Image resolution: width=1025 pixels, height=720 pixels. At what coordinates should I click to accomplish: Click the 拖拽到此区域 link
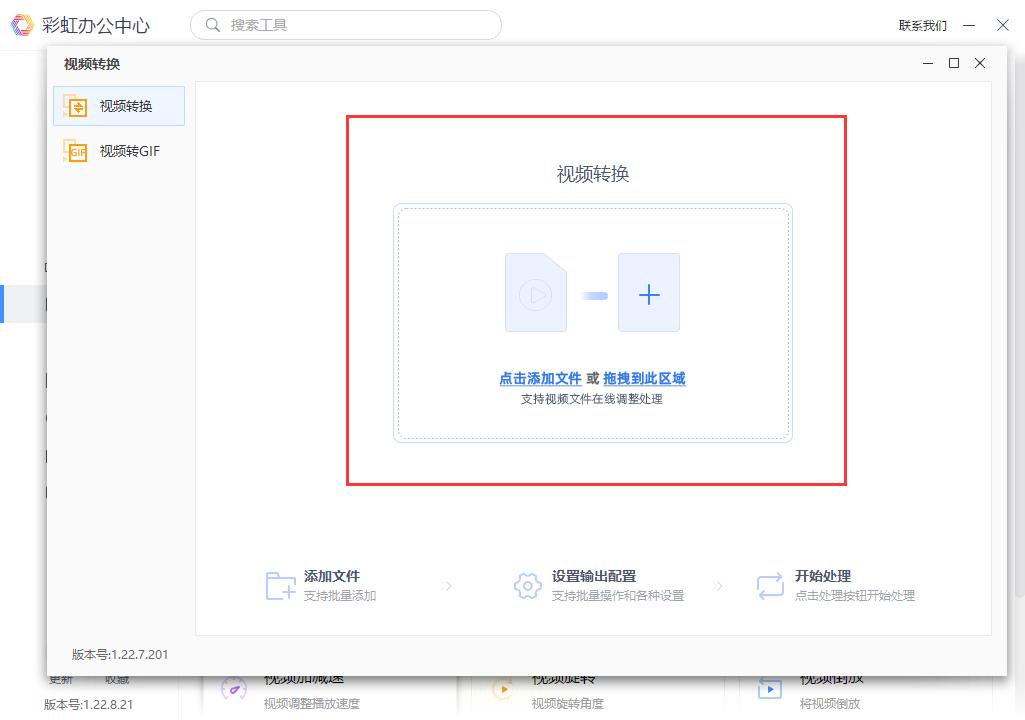[644, 379]
